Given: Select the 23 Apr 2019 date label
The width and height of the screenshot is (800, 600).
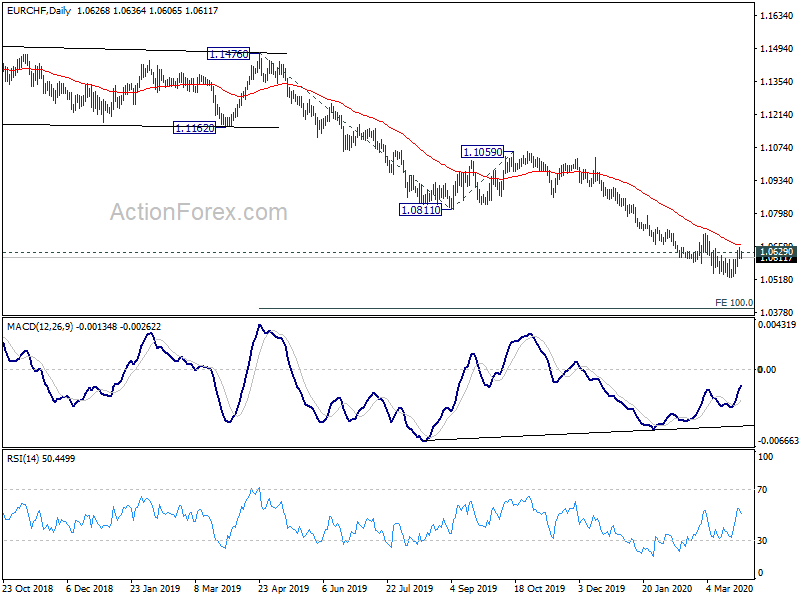Looking at the screenshot, I should point(284,588).
